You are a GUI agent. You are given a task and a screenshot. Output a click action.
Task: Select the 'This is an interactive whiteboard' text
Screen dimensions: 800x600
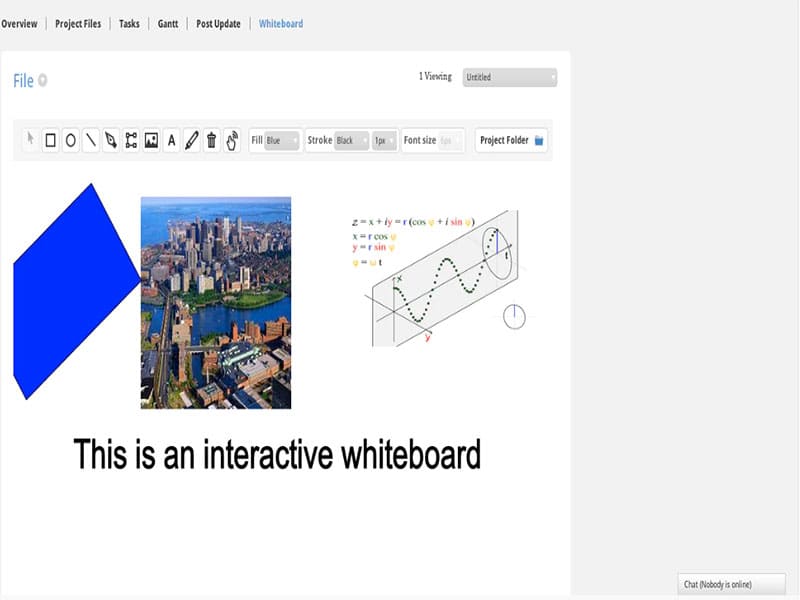[x=277, y=454]
